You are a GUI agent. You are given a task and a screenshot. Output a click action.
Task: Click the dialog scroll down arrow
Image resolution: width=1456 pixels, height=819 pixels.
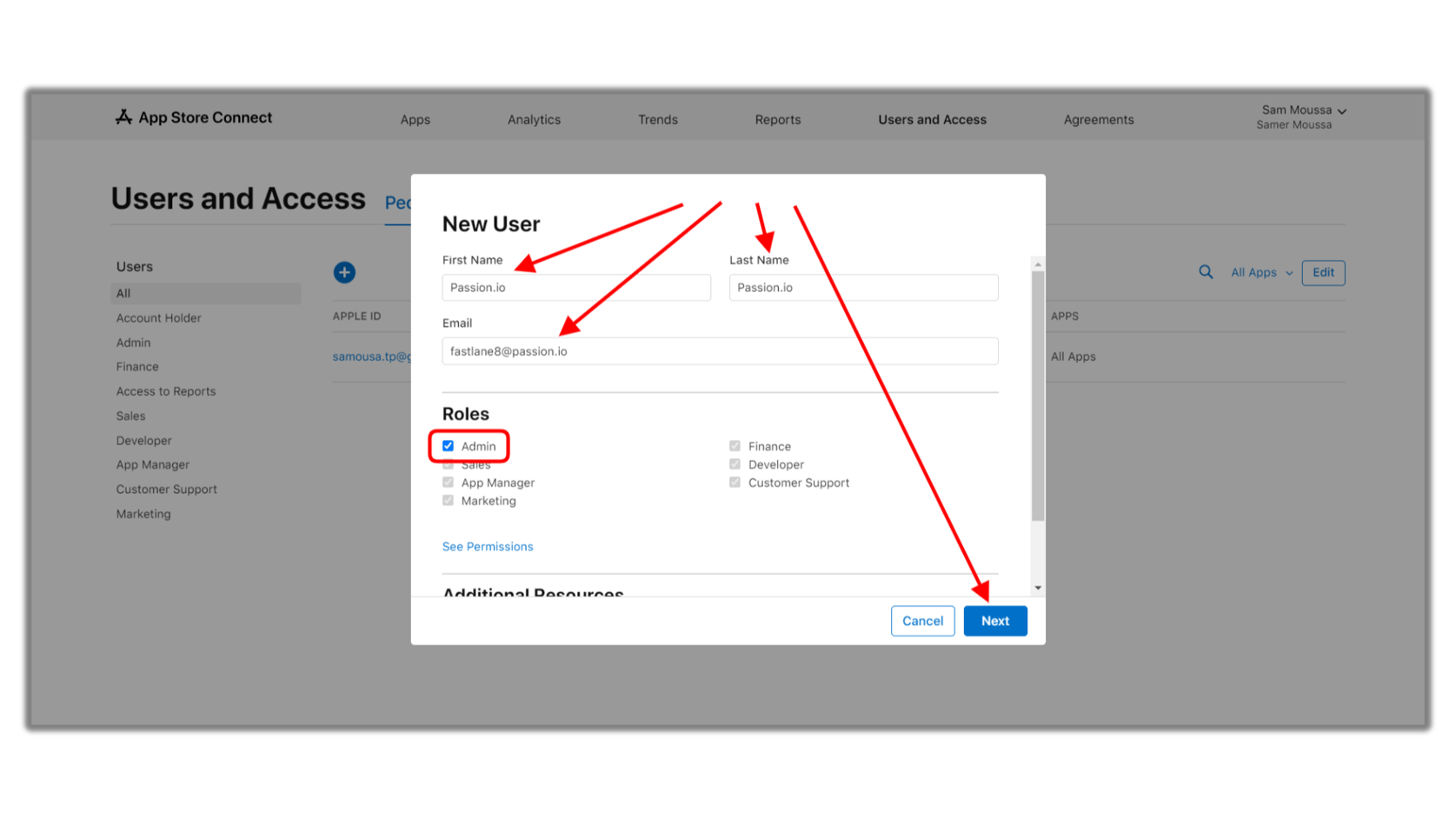tap(1038, 589)
